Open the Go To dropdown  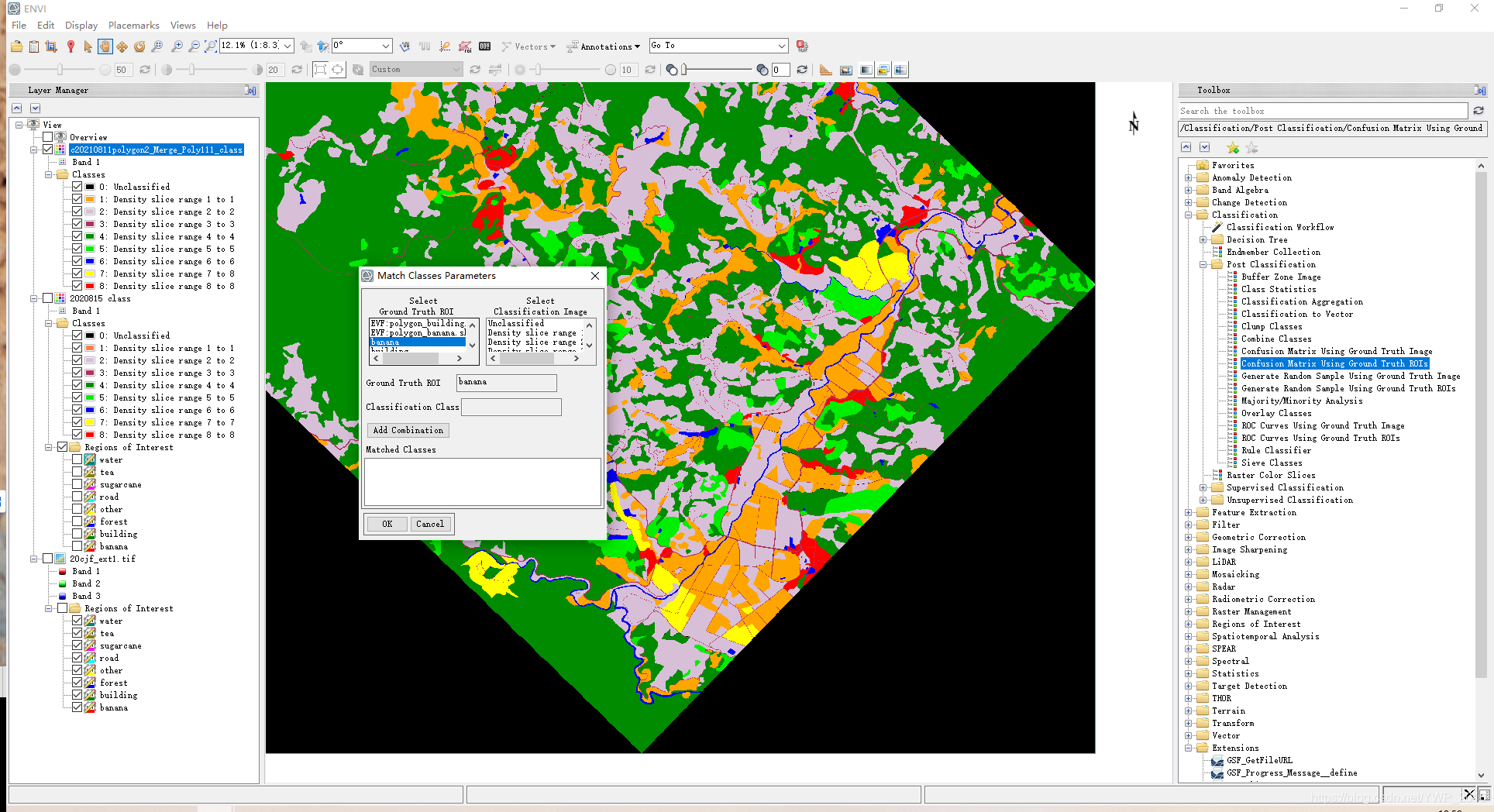click(x=781, y=46)
